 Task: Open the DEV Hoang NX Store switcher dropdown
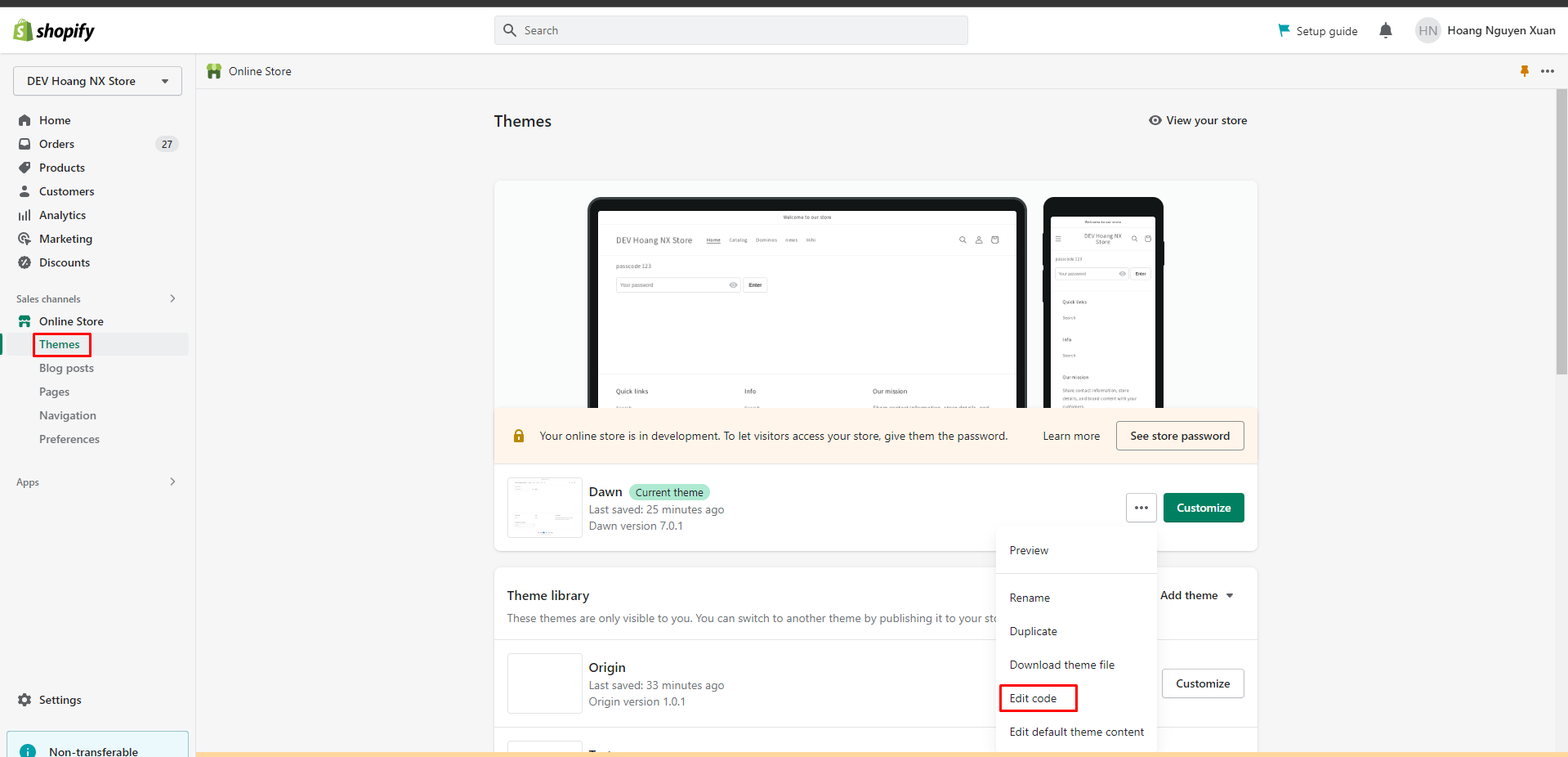click(97, 81)
